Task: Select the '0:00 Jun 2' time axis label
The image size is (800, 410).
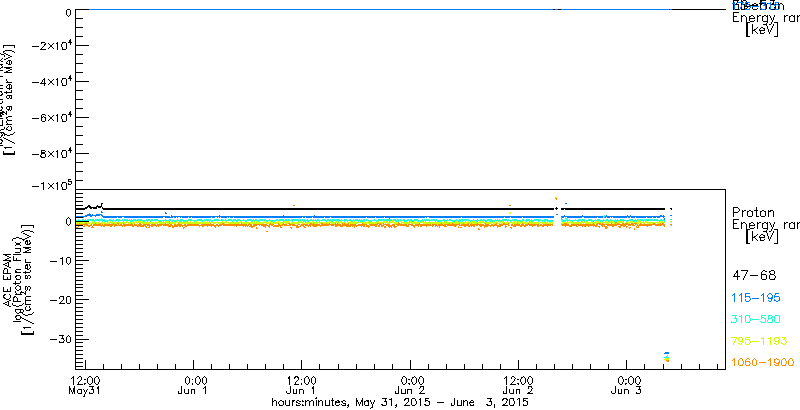Action: pos(411,386)
